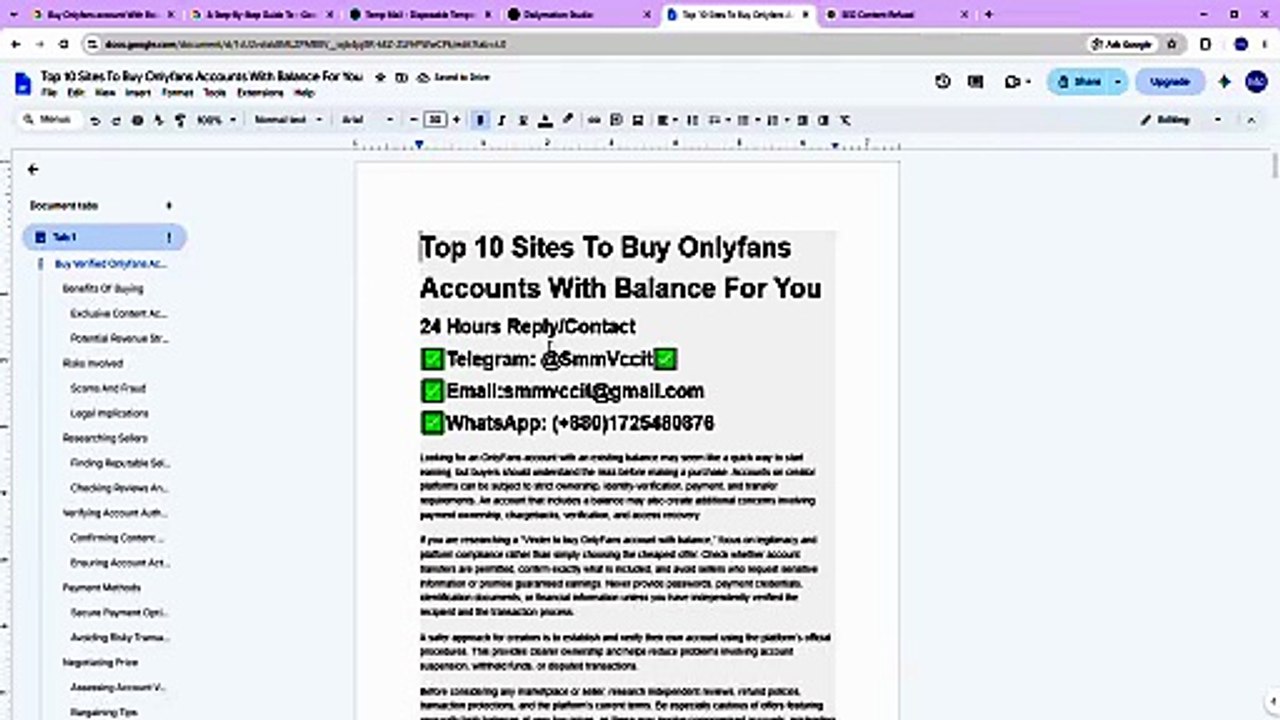Open the Edit menu
This screenshot has width=1280, height=720.
76,93
